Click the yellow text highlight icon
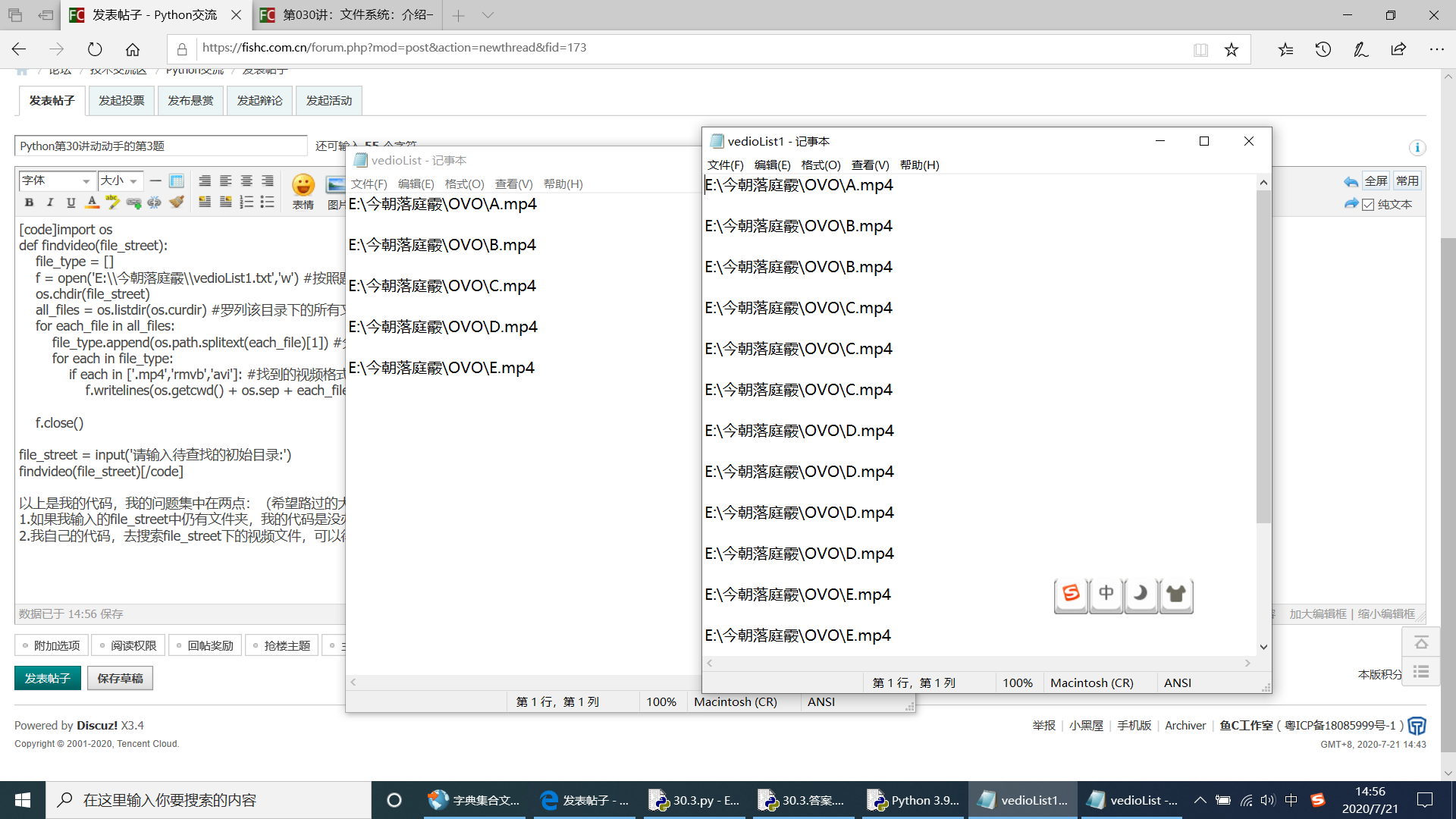The image size is (1456, 819). tap(113, 202)
